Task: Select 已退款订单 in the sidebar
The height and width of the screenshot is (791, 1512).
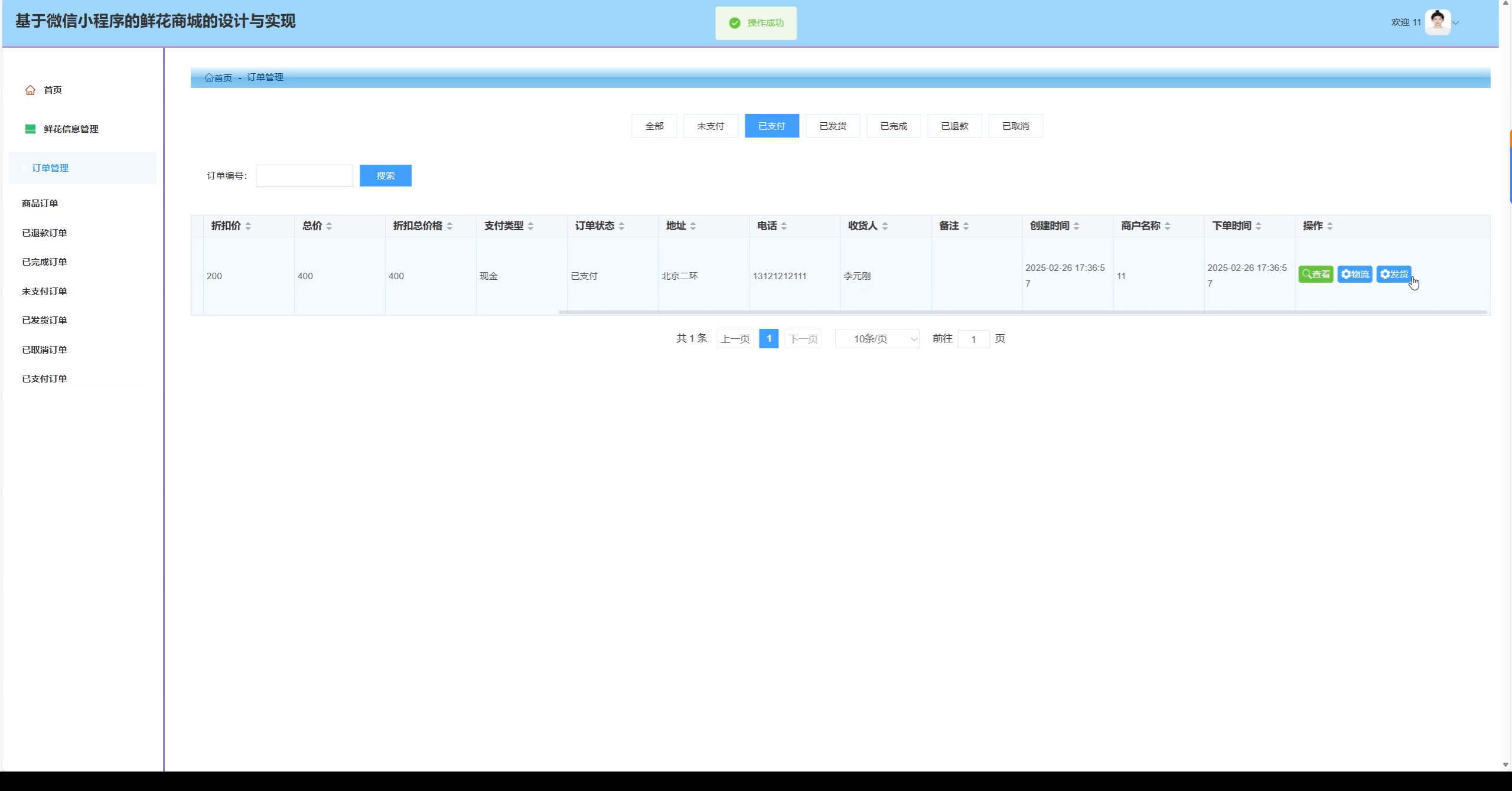Action: [44, 233]
